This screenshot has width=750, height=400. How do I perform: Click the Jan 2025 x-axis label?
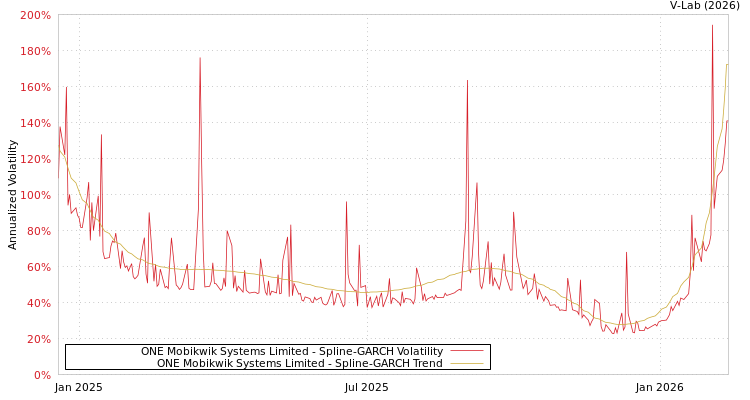coord(79,388)
